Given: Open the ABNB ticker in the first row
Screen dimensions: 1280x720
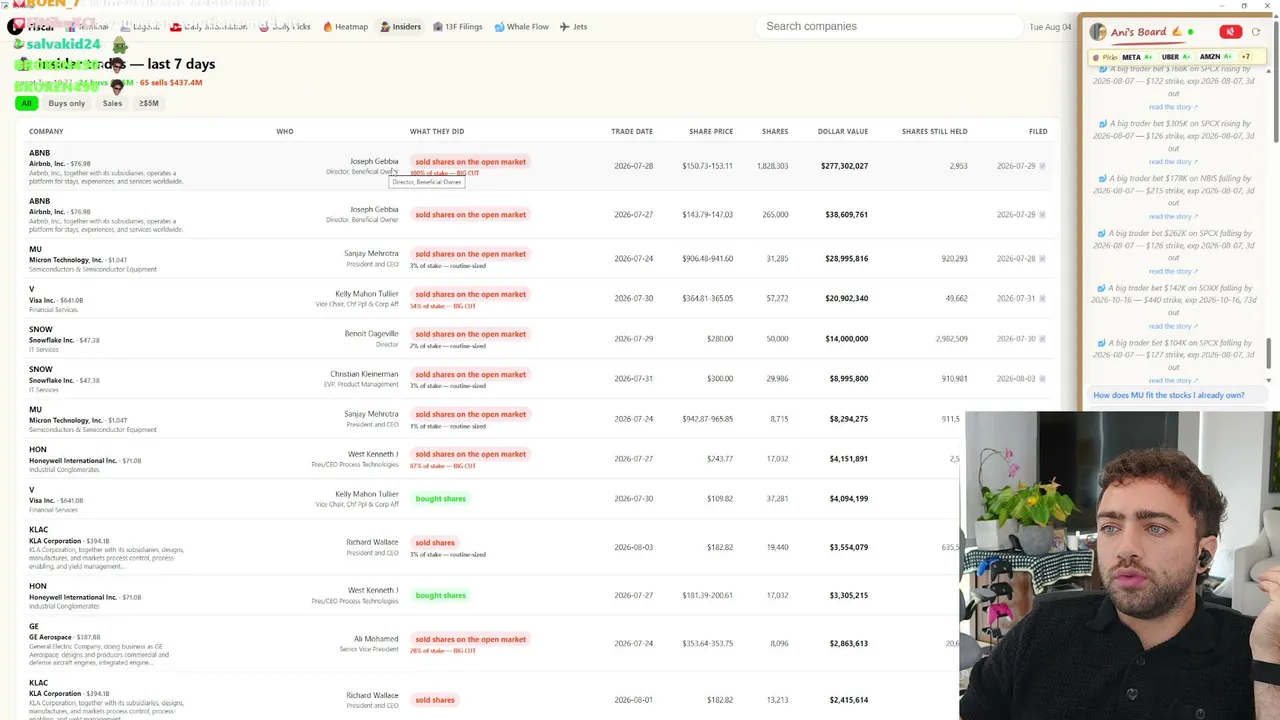Looking at the screenshot, I should click(39, 153).
